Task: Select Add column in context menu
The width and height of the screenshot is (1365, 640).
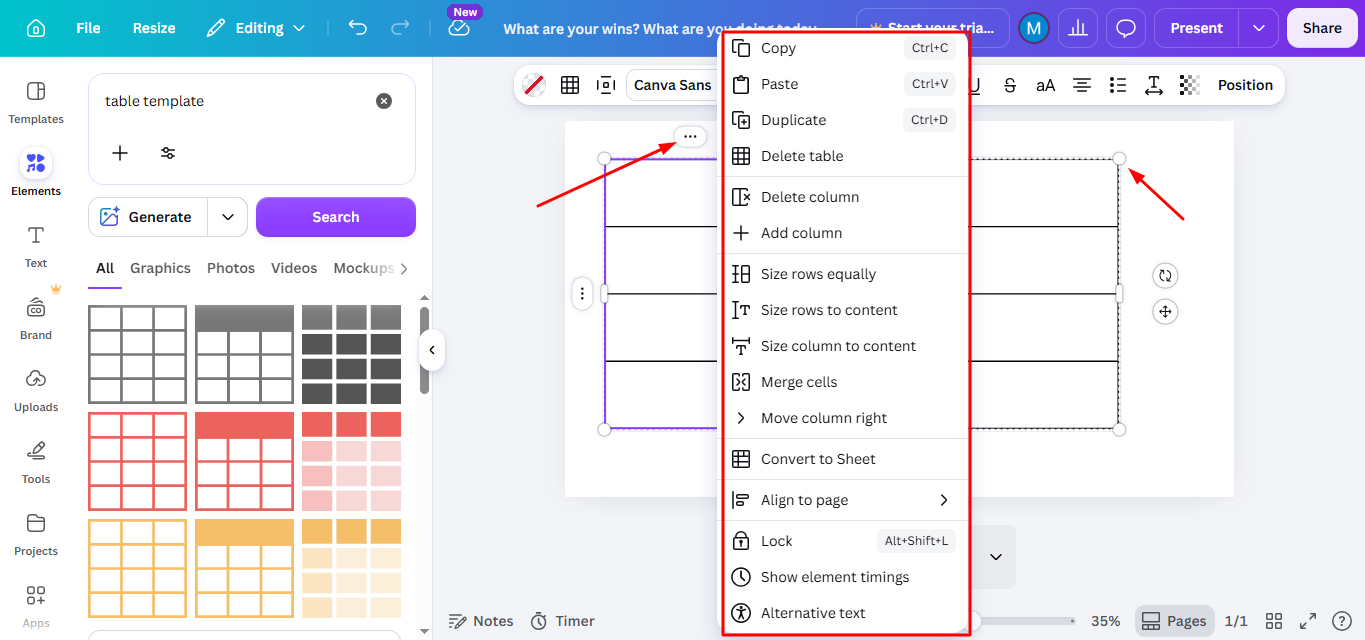Action: (845, 233)
